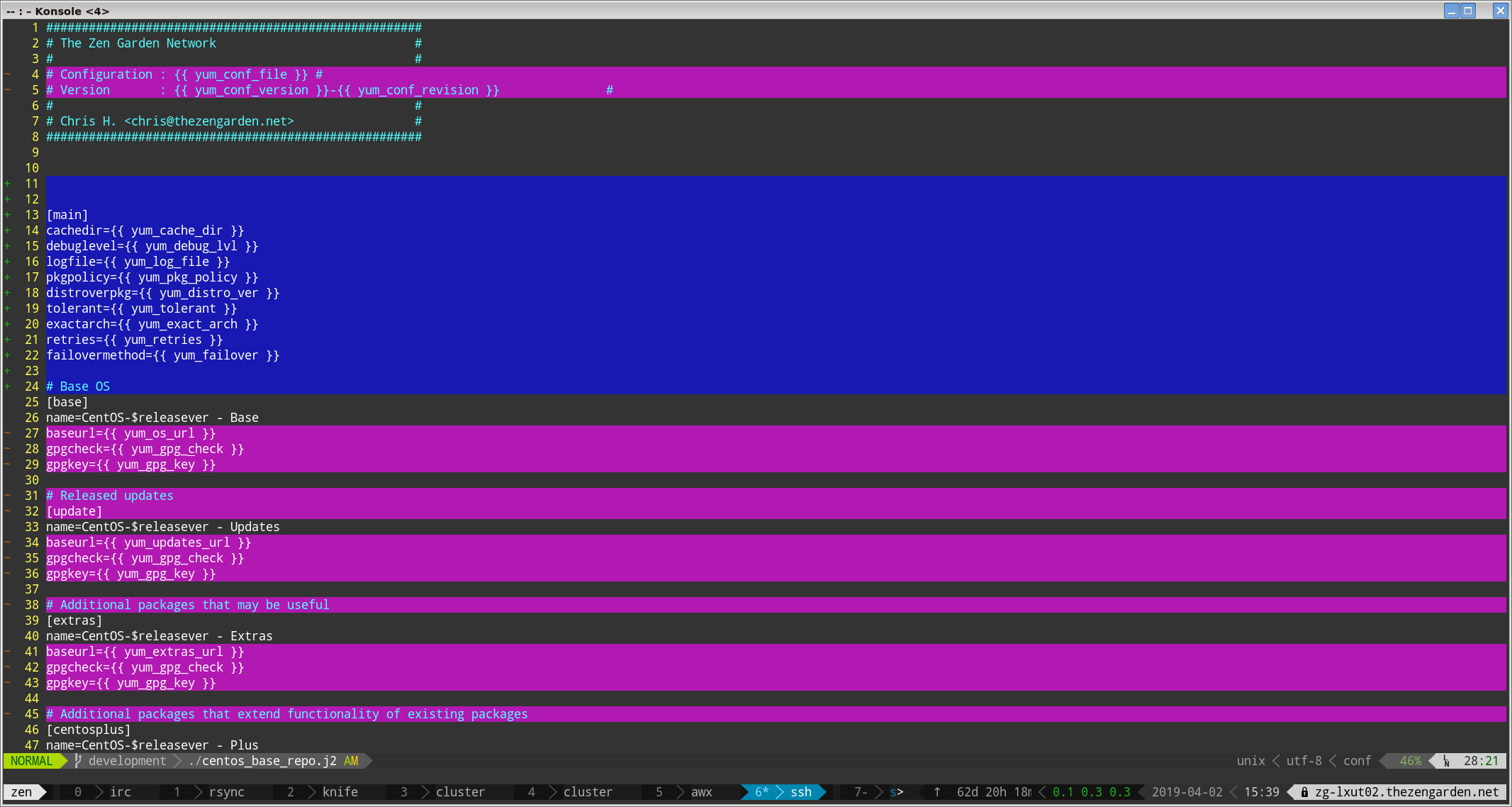Click the tolerant yum_tolerant line
The height and width of the screenshot is (807, 1512).
point(142,308)
